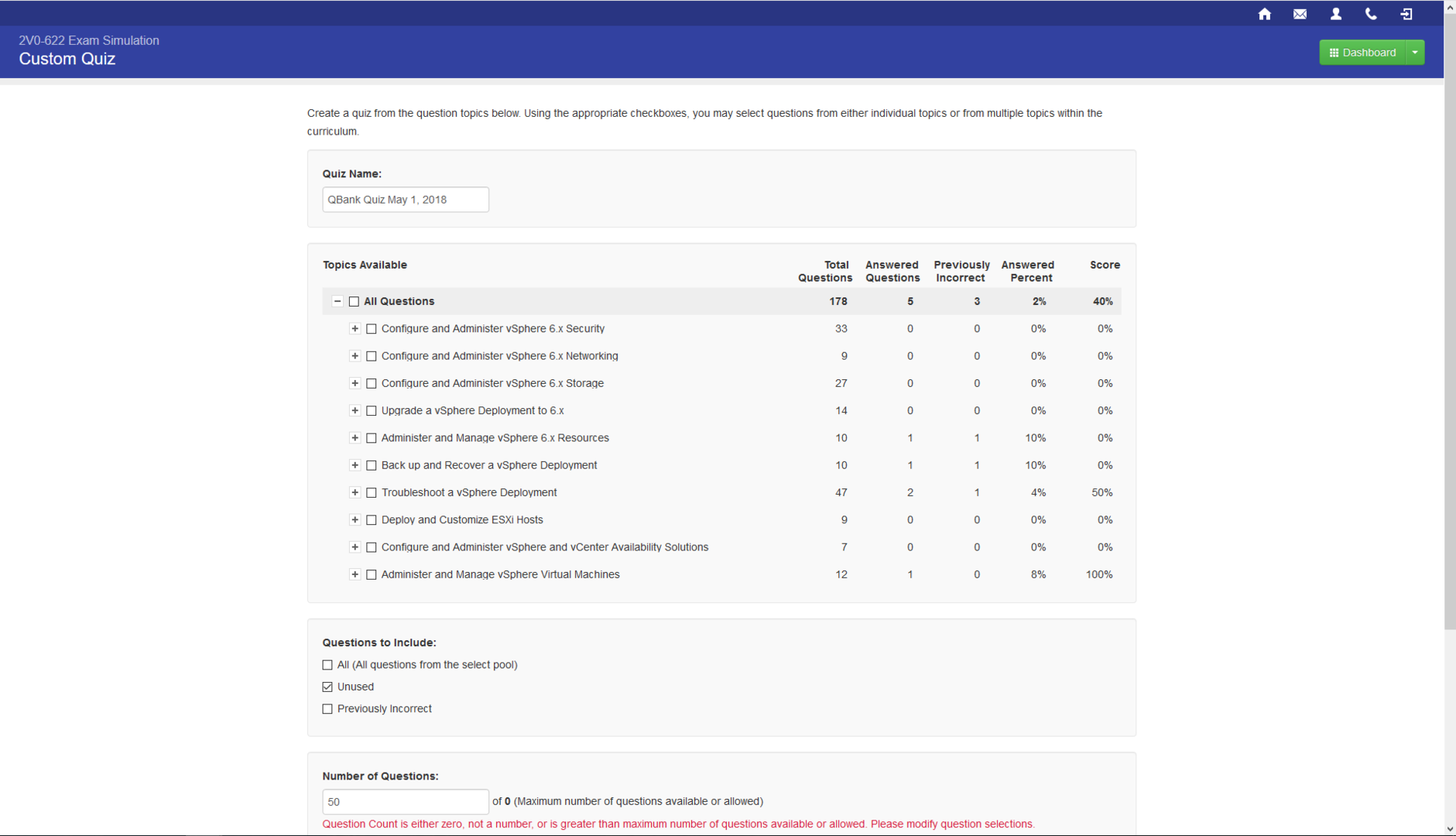Expand the vSphere 6.x Security topic
Viewport: 1456px width, 836px height.
coord(355,329)
